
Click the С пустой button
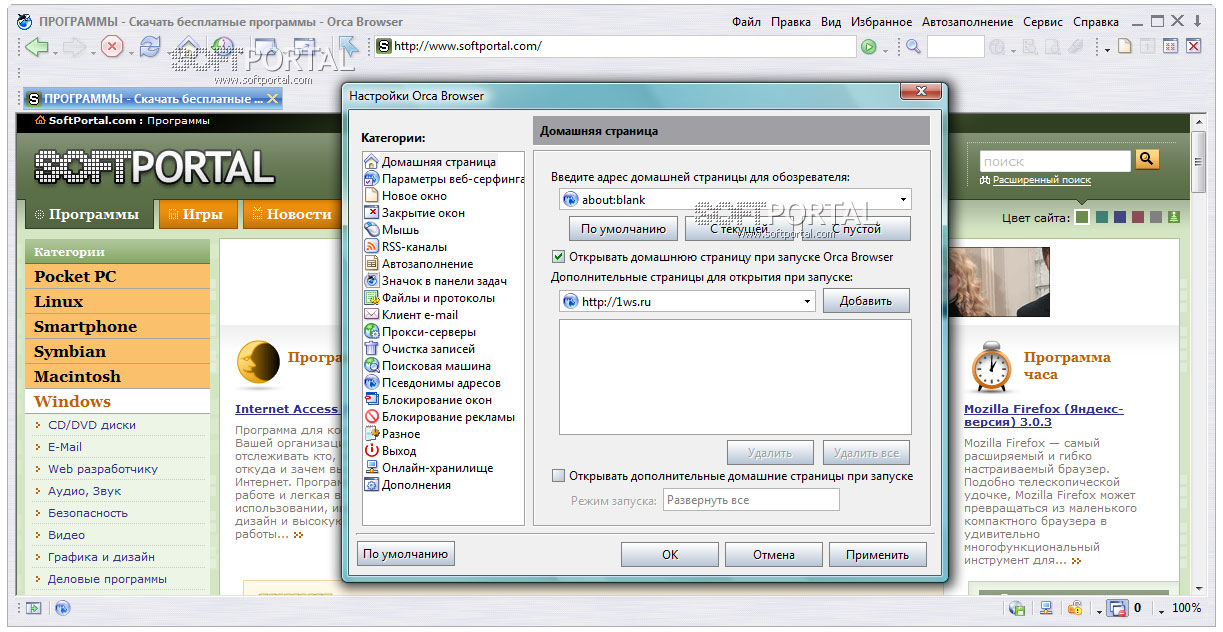pos(856,229)
